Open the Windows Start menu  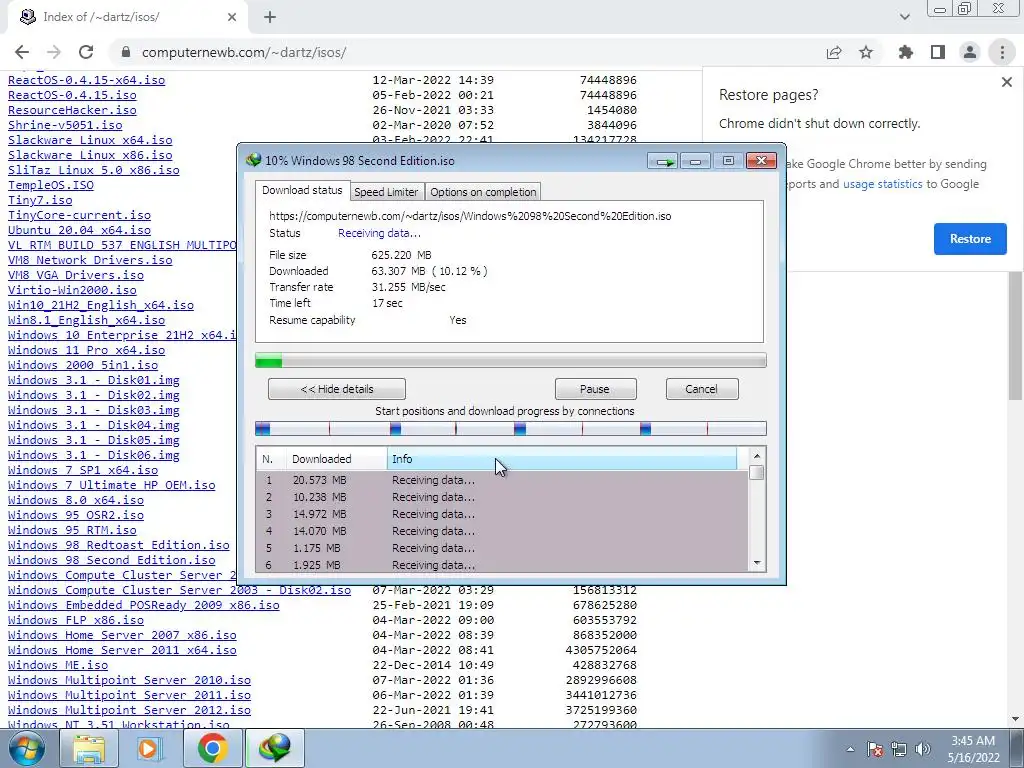tap(27, 748)
